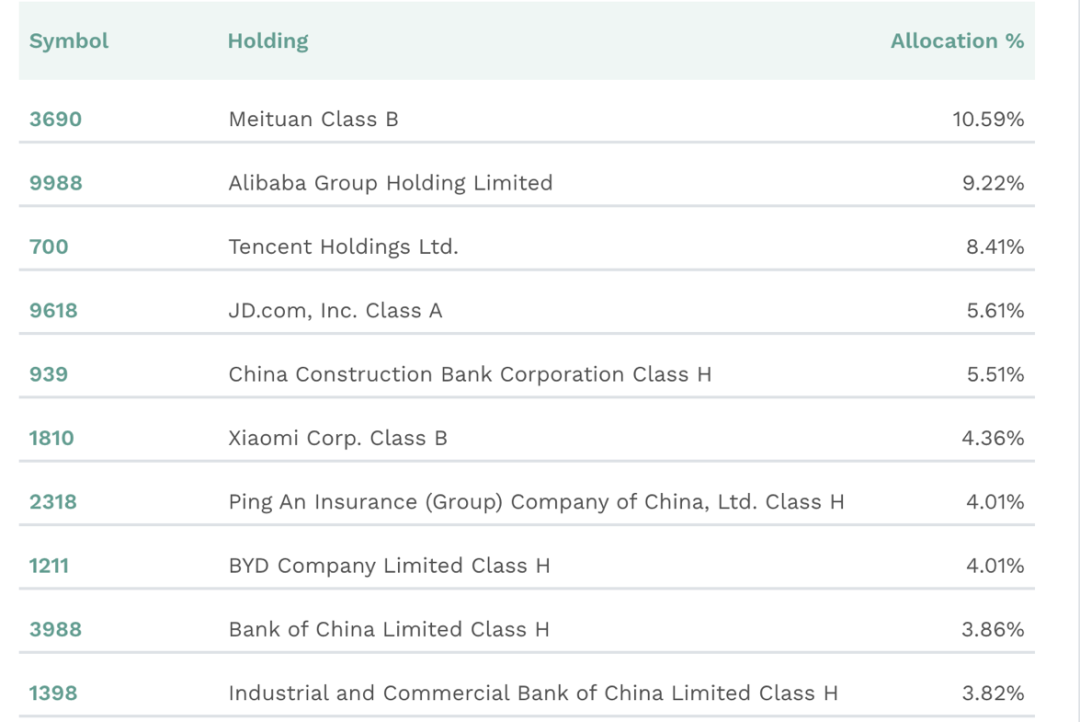Select the 2318 symbol link
Viewport: 1080px width, 722px height.
pyautogui.click(x=53, y=502)
